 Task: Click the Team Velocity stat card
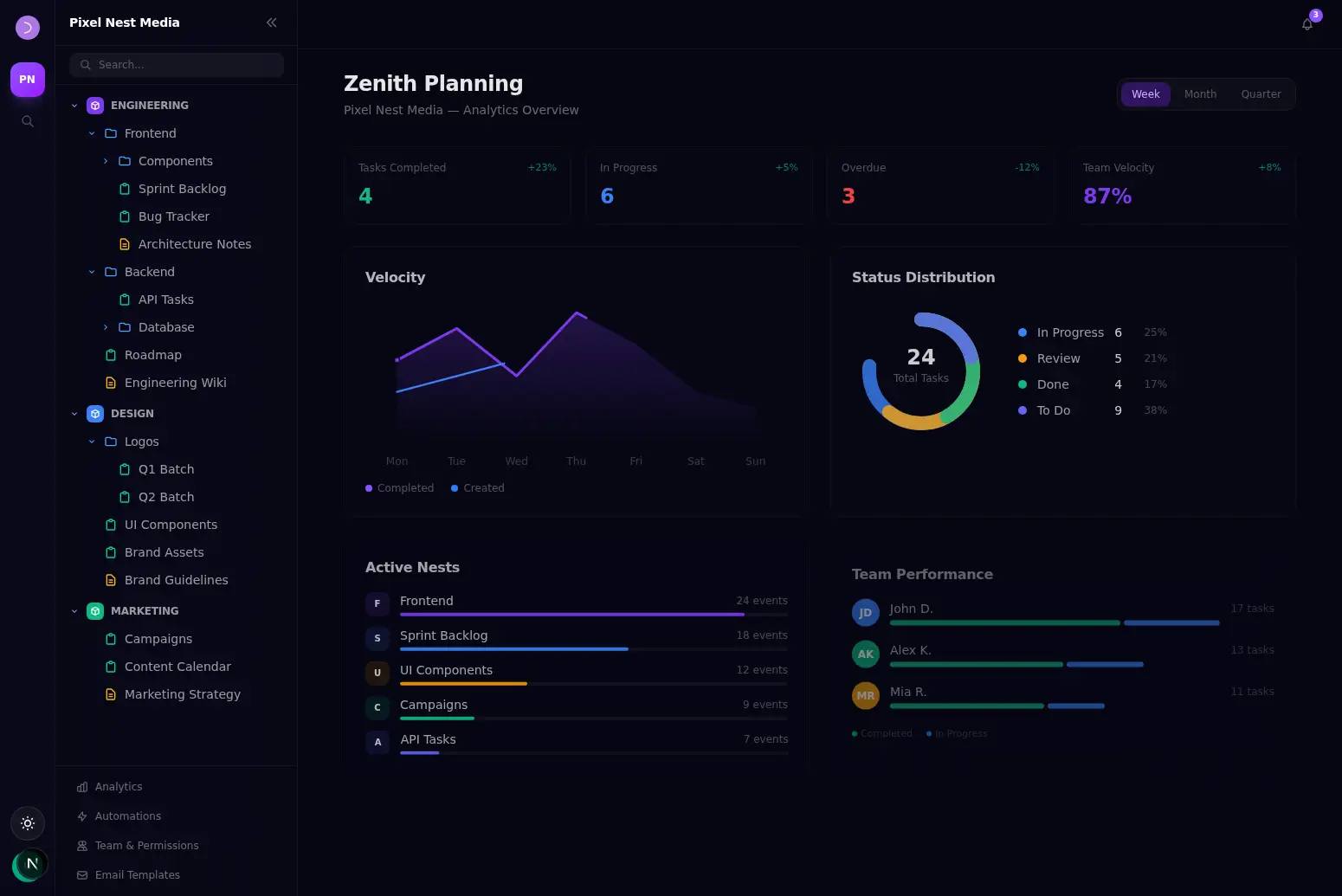(1183, 185)
